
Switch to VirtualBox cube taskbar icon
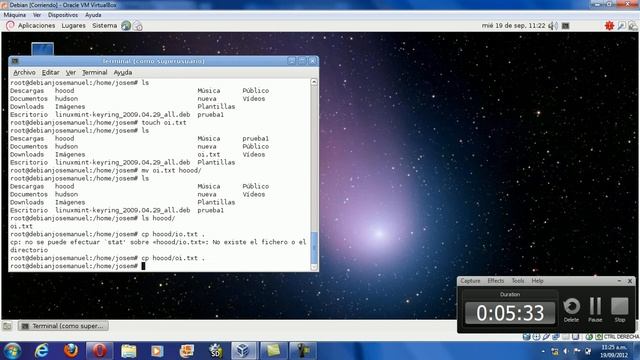pyautogui.click(x=244, y=351)
